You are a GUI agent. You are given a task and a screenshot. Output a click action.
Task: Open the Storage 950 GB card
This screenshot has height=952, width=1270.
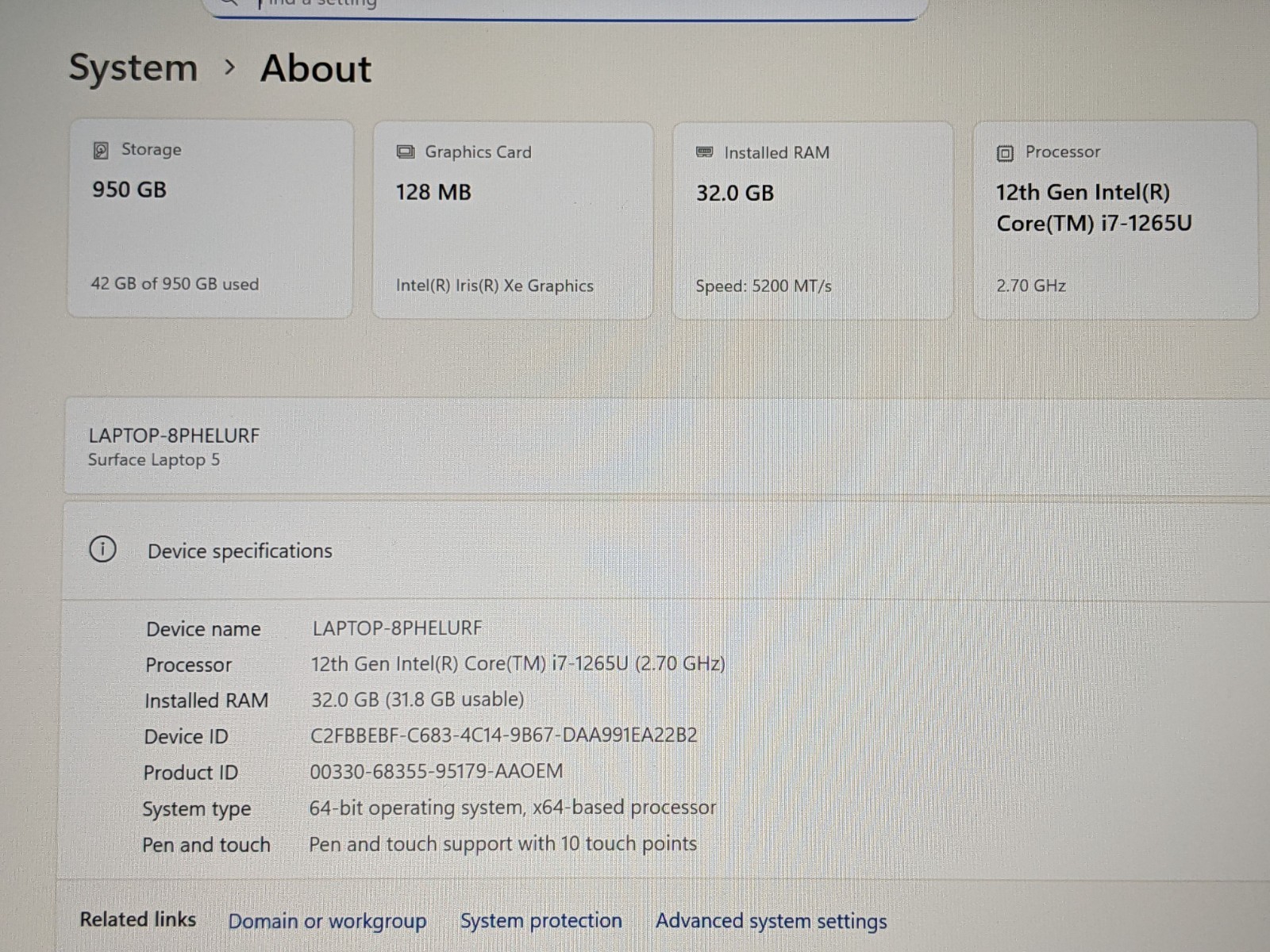pos(210,219)
